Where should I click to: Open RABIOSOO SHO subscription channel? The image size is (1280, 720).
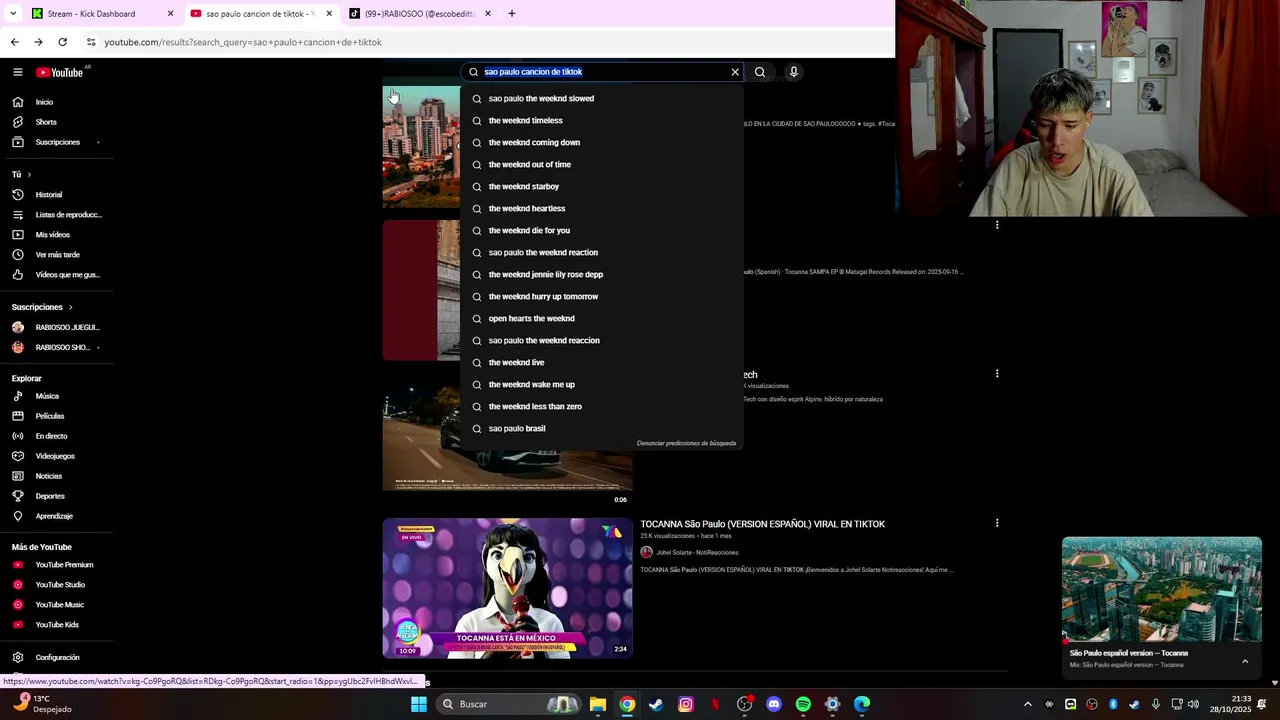tap(56, 348)
